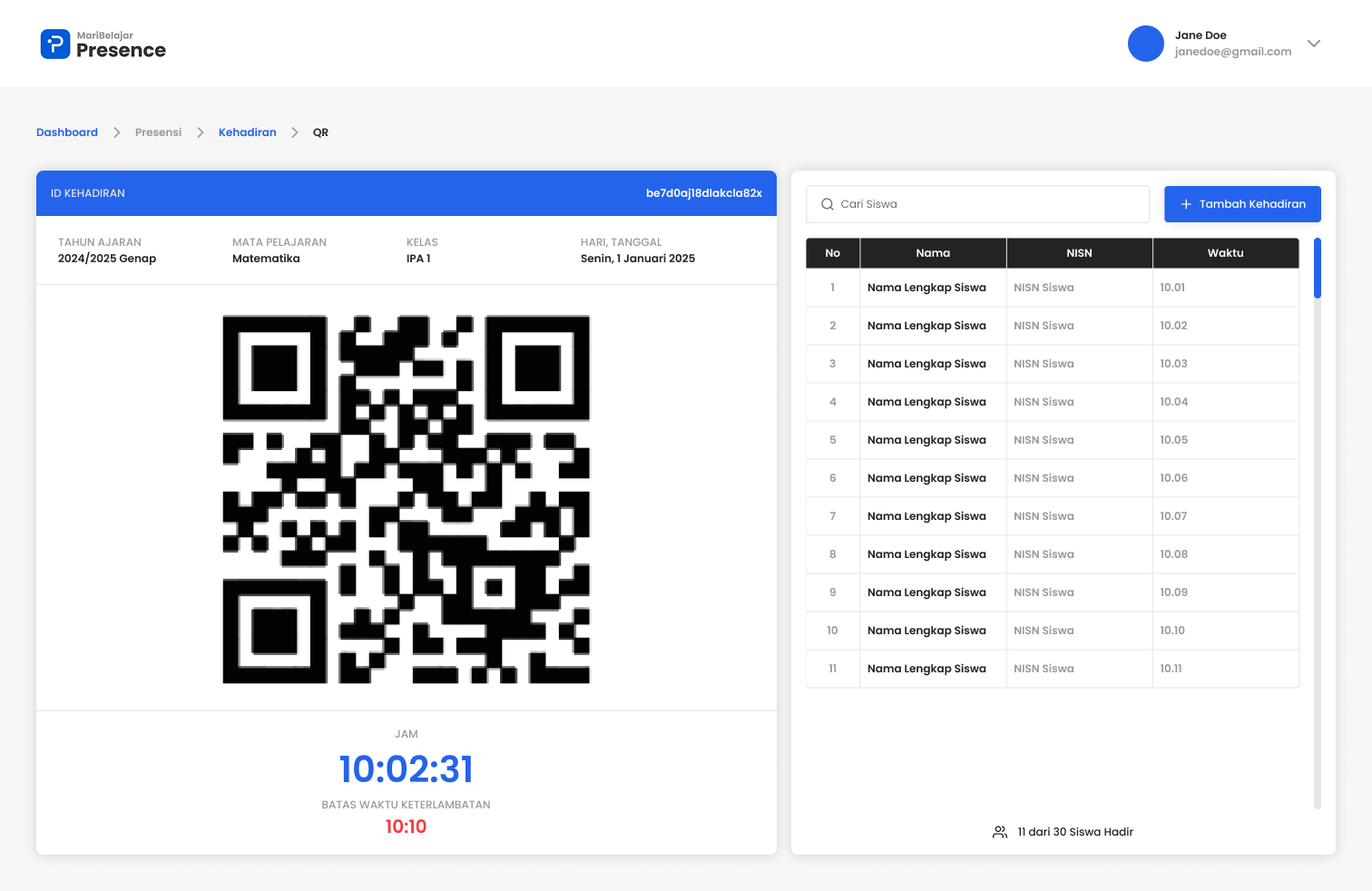Select student name in row 4
Image resolution: width=1372 pixels, height=891 pixels.
coord(926,402)
